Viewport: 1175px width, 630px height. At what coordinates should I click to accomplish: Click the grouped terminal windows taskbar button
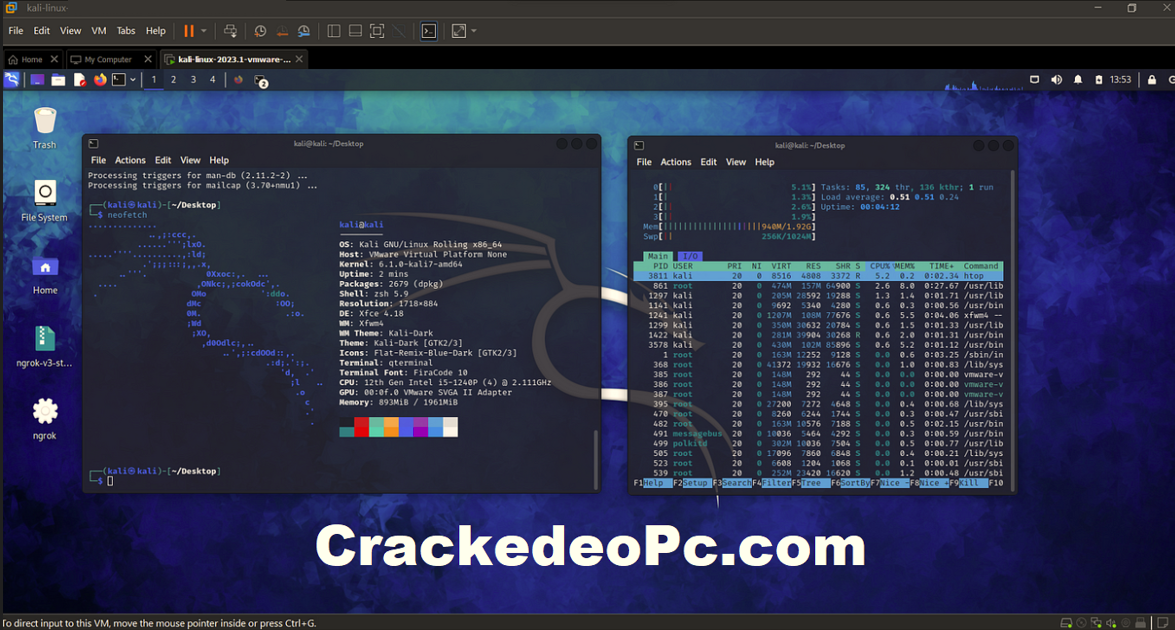click(x=261, y=80)
